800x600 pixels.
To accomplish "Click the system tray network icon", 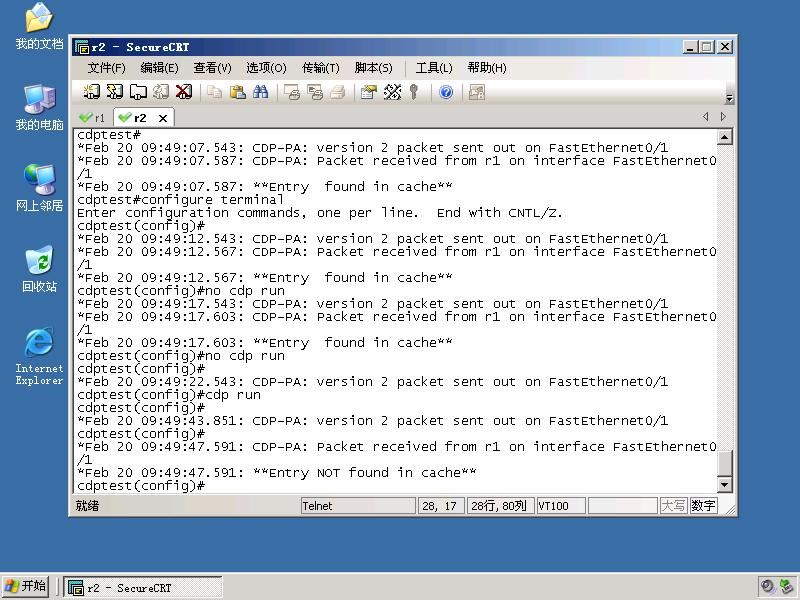I will [x=786, y=587].
